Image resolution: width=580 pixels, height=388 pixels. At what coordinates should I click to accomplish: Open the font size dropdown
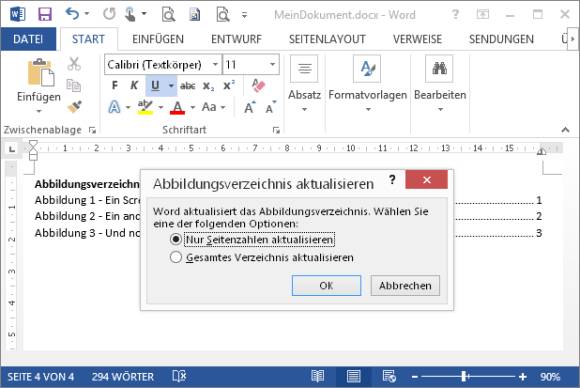click(x=272, y=65)
